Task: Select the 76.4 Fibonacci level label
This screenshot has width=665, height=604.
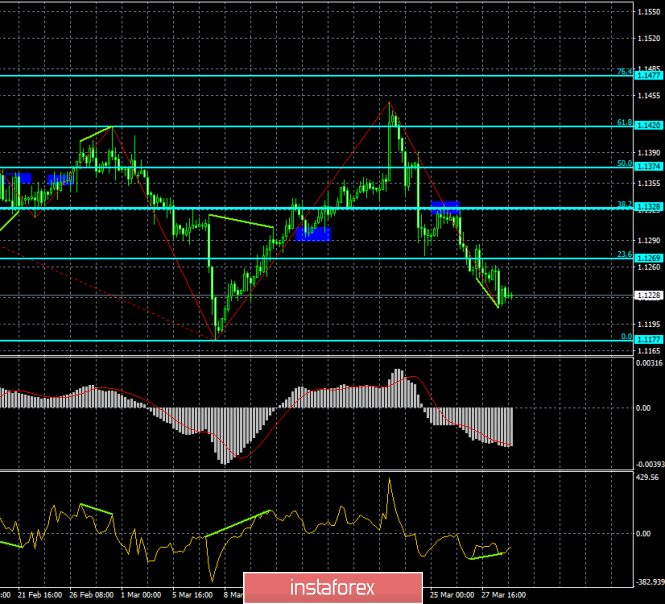Action: (623, 71)
